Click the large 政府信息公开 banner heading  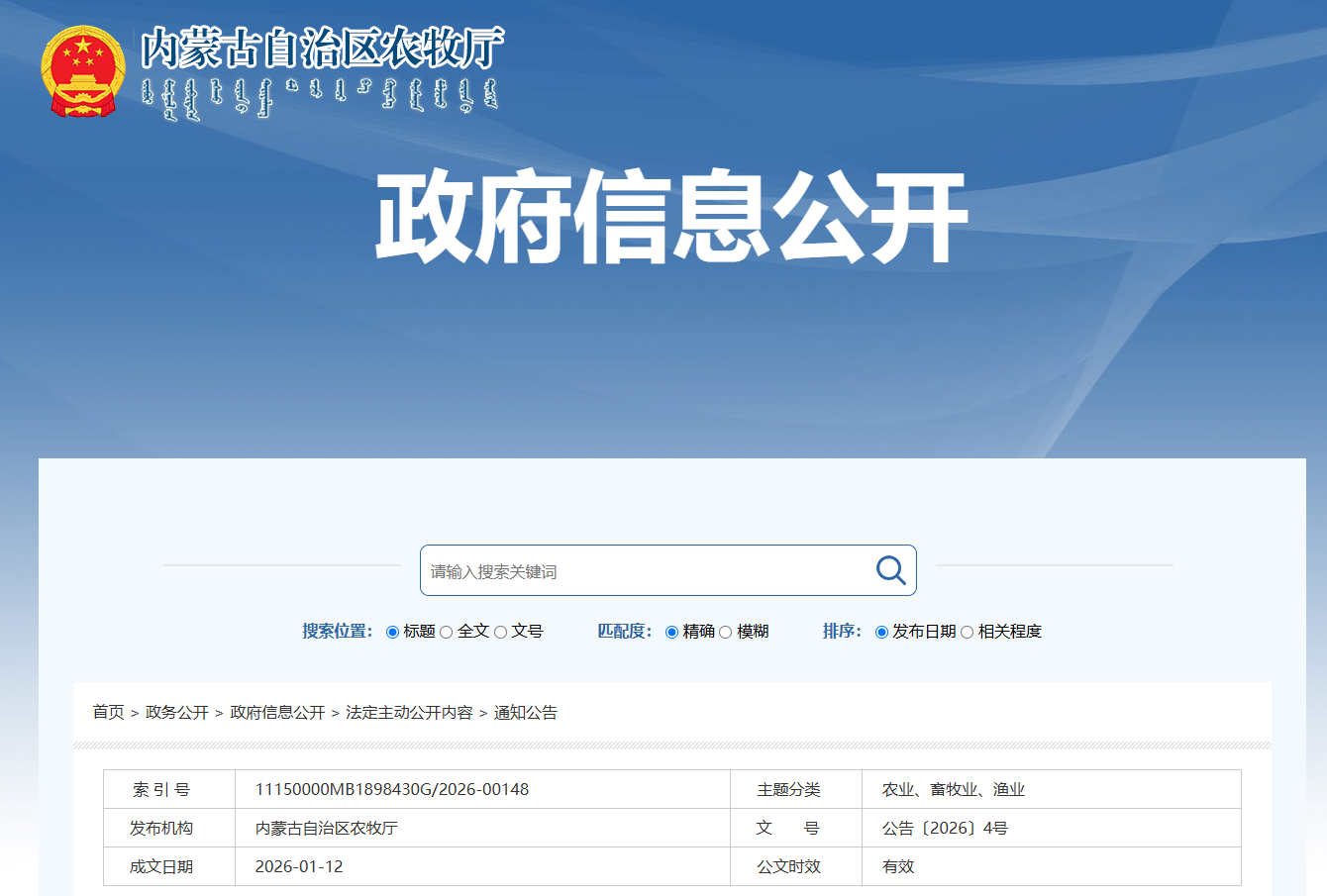[x=670, y=218]
